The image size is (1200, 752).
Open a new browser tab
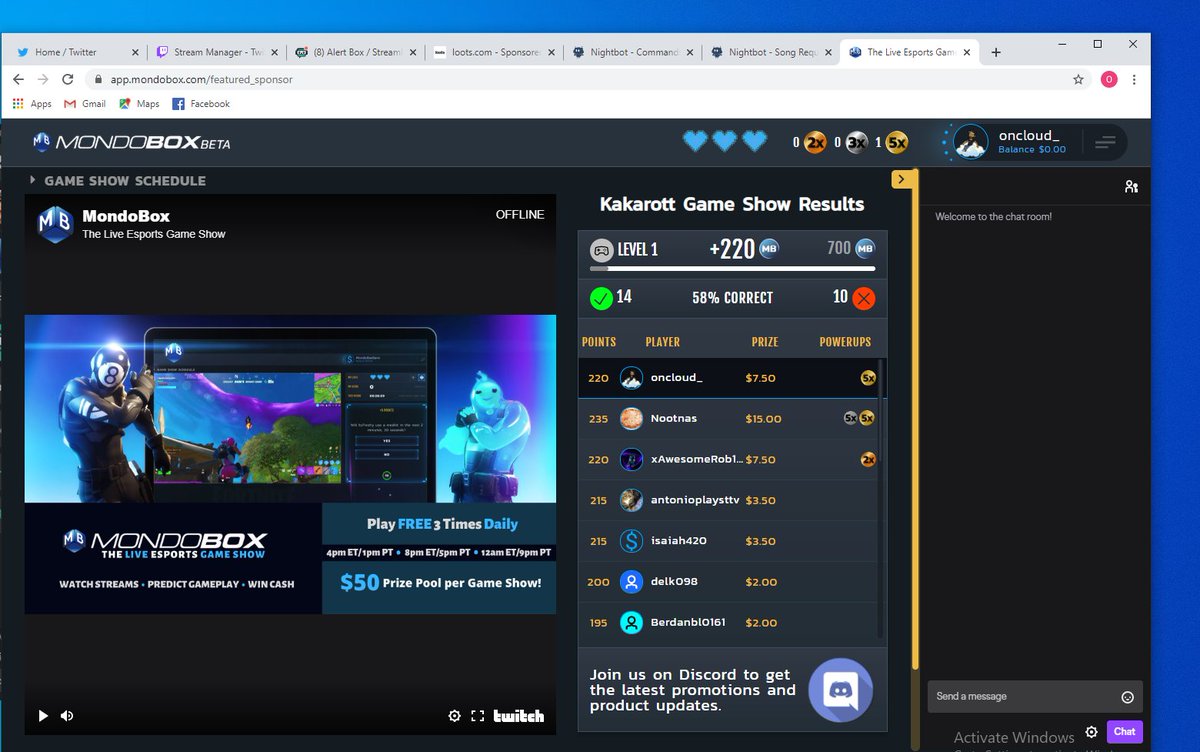pyautogui.click(x=996, y=52)
